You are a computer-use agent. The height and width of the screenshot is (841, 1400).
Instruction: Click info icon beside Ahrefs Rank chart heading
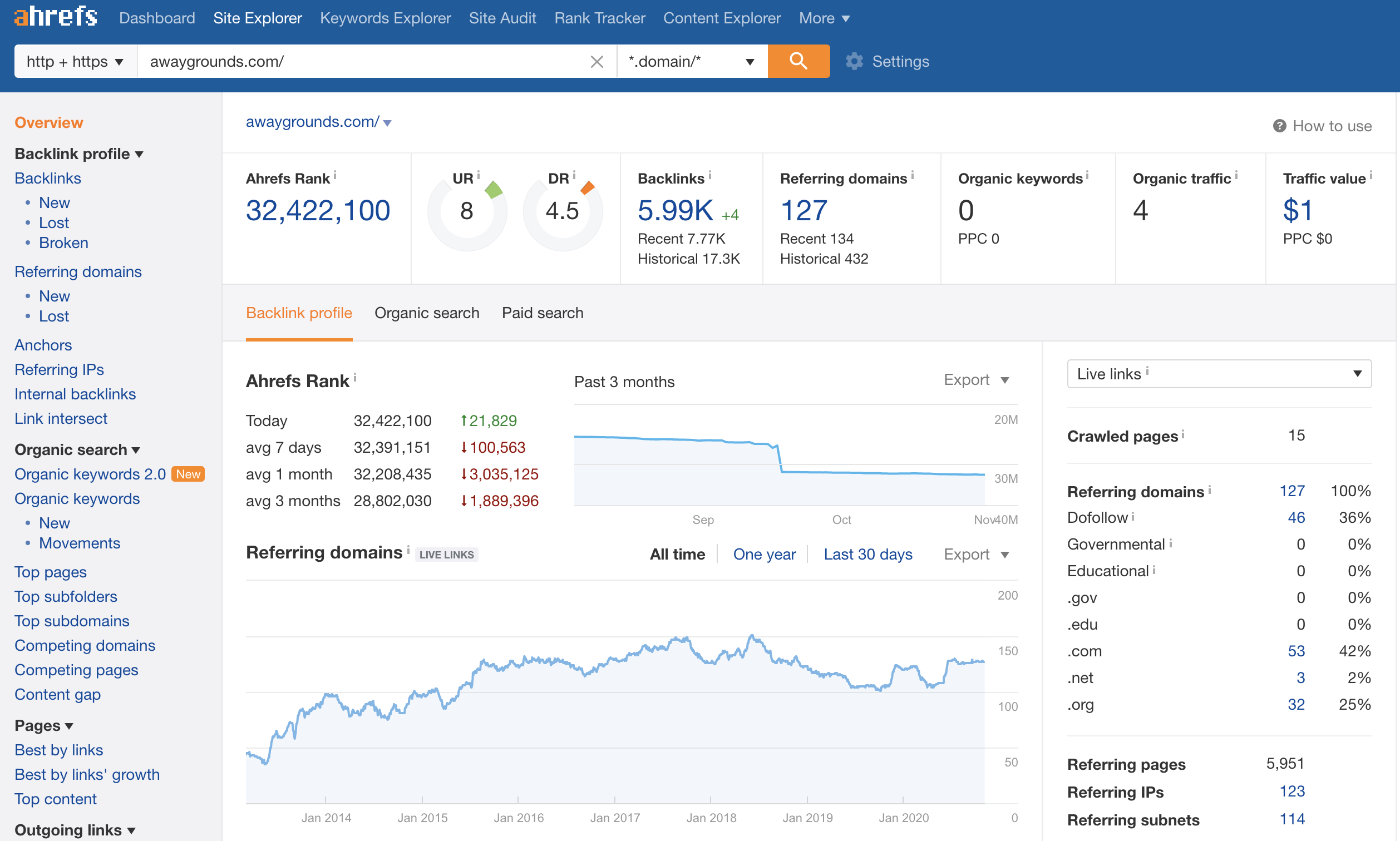click(x=355, y=378)
